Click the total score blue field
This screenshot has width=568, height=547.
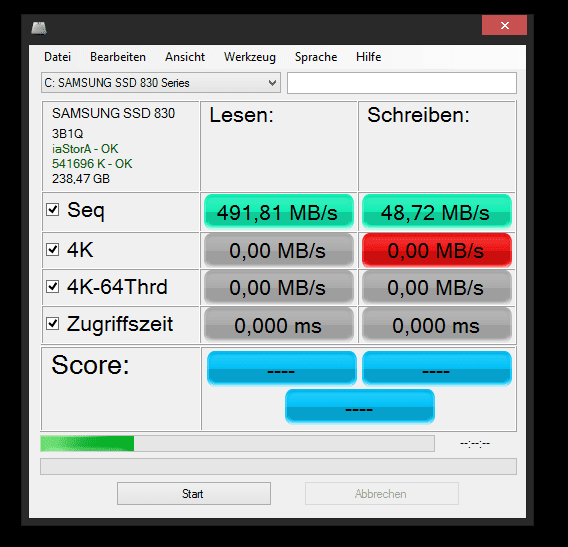click(x=360, y=406)
